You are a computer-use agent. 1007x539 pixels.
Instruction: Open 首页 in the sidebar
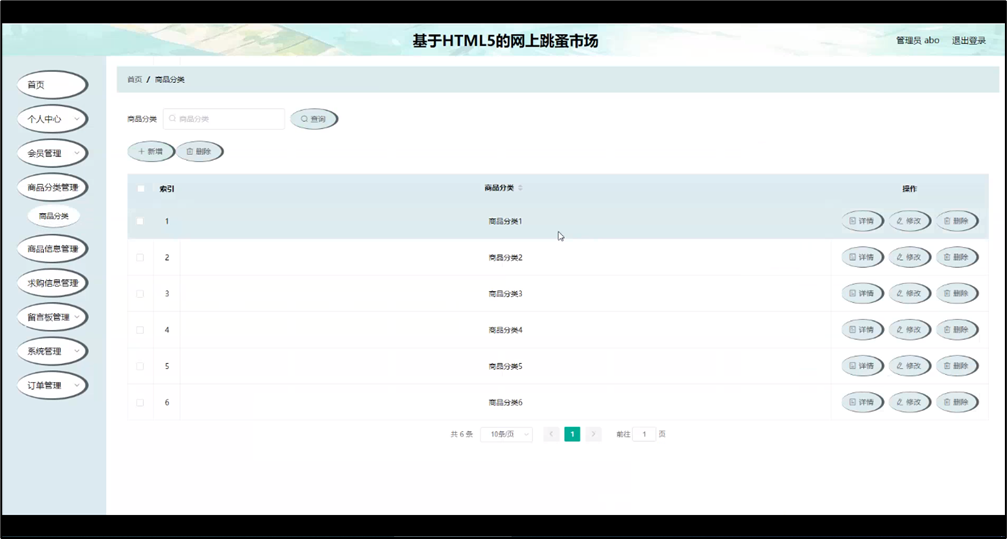(52, 85)
